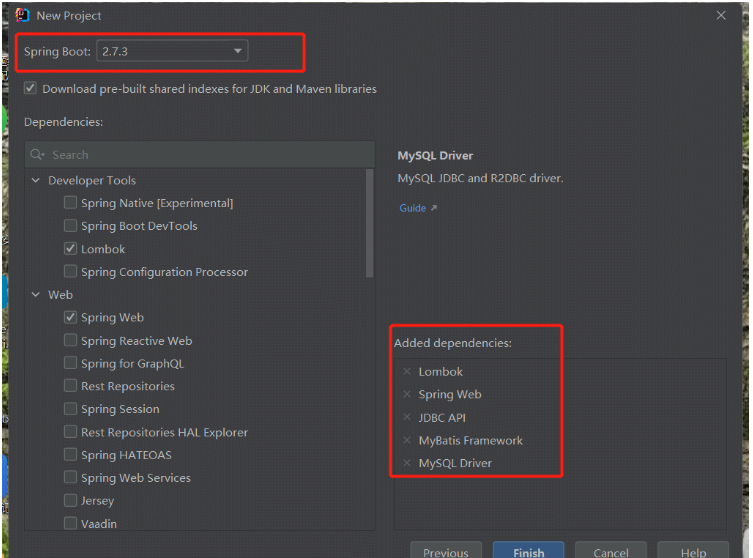Check Spring Session dependency
753x558 pixels.
(x=70, y=409)
